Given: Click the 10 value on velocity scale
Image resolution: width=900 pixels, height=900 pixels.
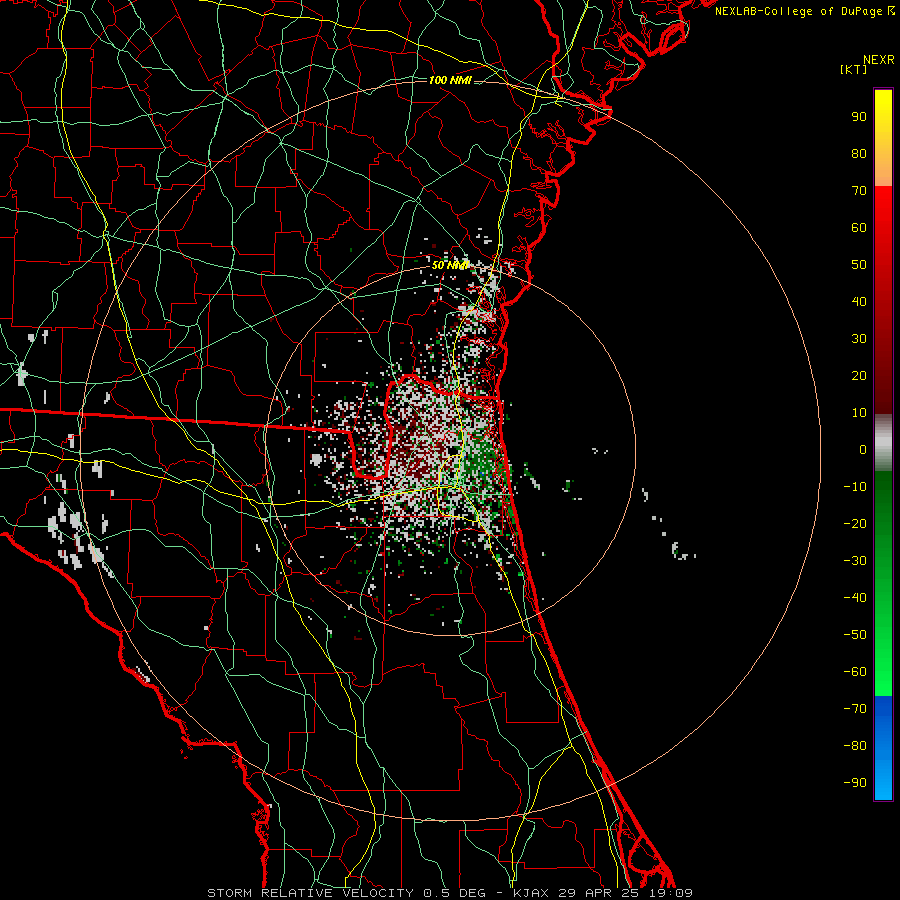Looking at the screenshot, I should [859, 413].
